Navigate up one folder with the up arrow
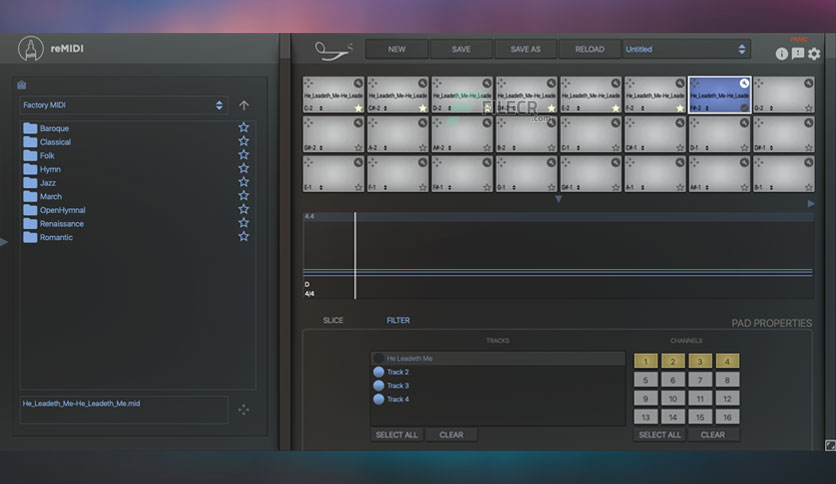 244,105
